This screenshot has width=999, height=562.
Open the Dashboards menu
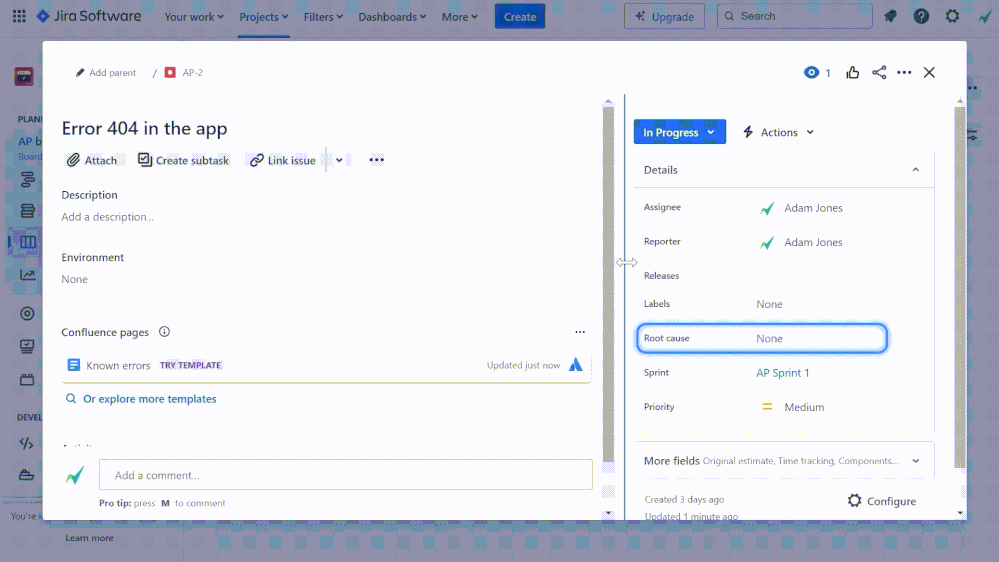point(392,17)
